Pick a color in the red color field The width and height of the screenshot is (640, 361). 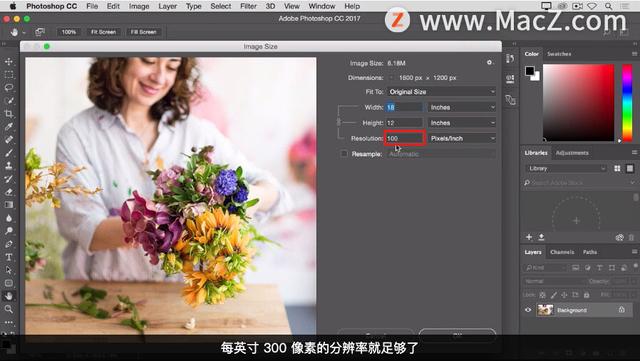click(578, 103)
